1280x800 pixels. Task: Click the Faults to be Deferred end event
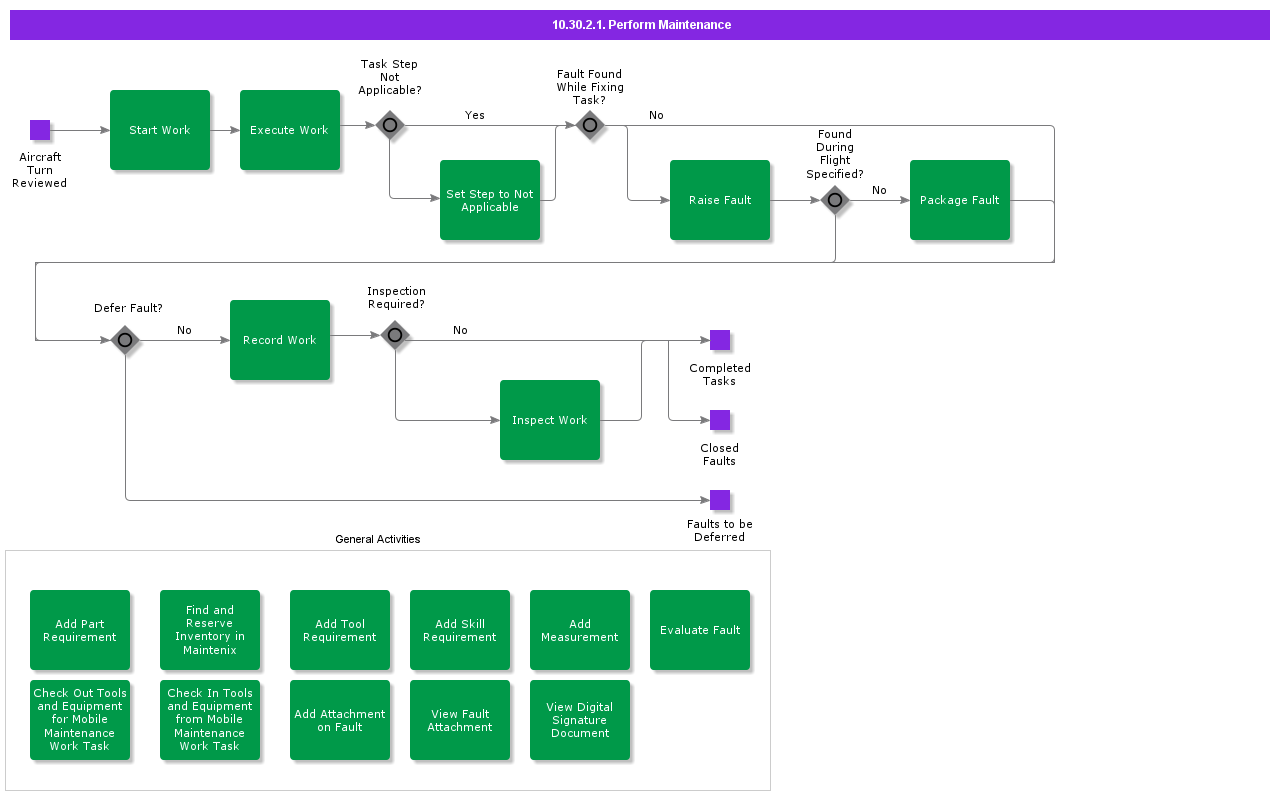point(720,500)
